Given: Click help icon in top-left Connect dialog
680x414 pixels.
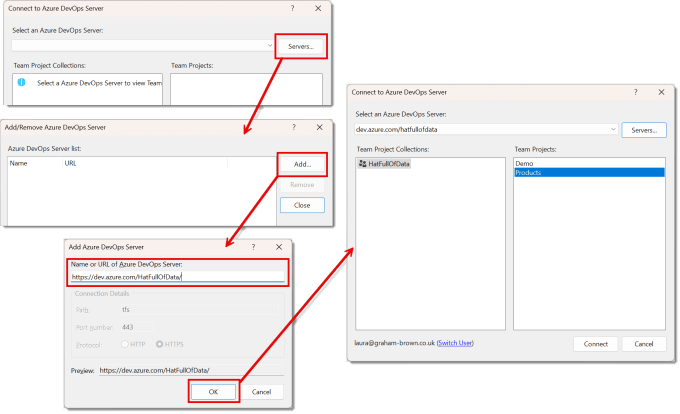Looking at the screenshot, I should [293, 8].
